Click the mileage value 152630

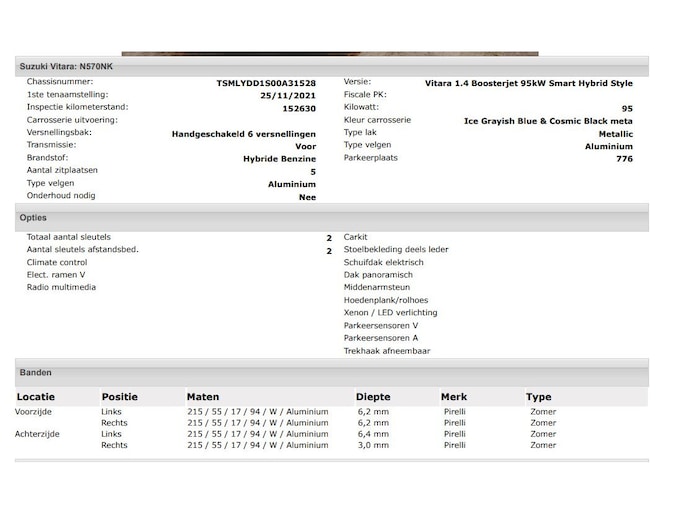click(x=299, y=108)
